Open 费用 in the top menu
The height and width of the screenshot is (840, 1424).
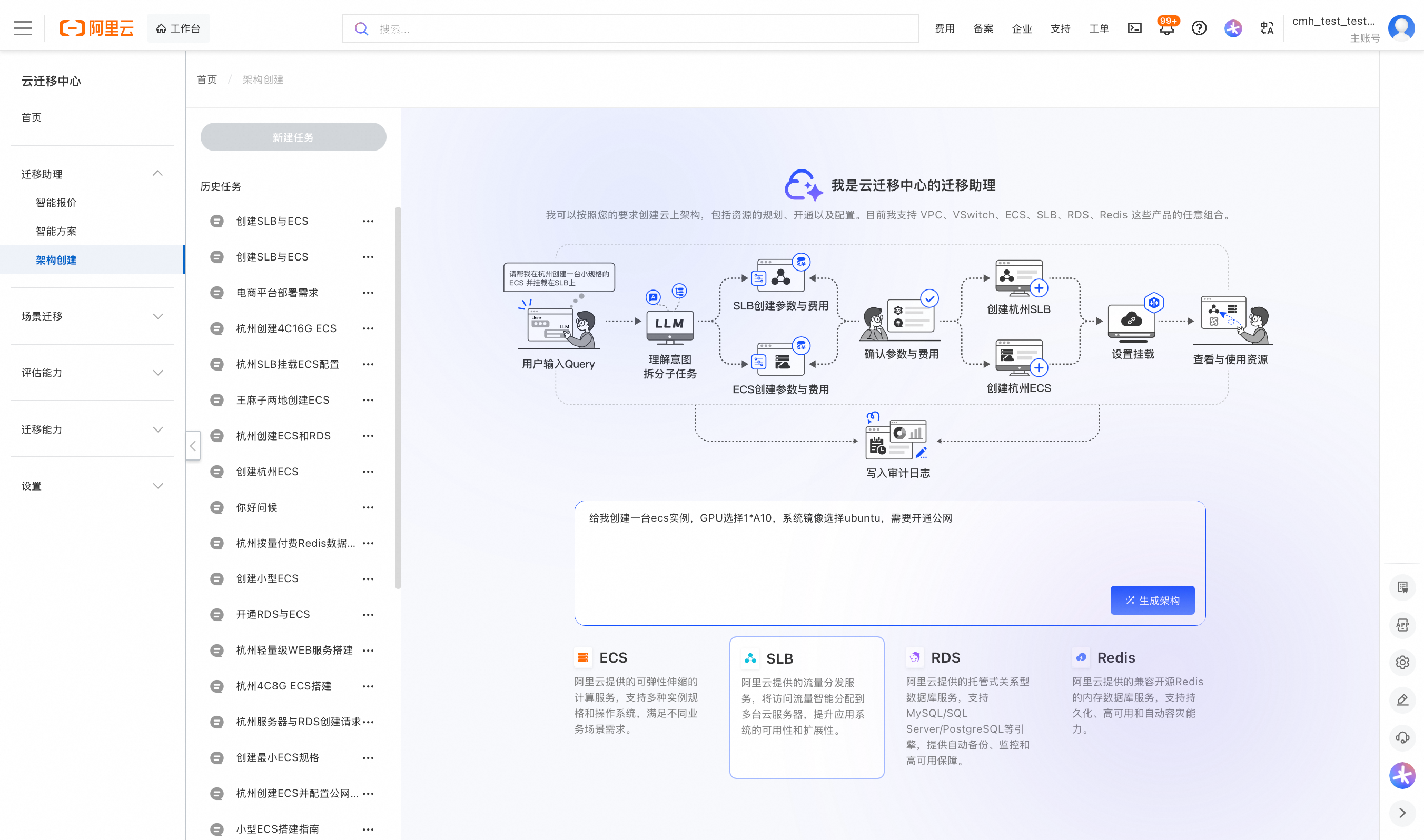click(x=944, y=28)
